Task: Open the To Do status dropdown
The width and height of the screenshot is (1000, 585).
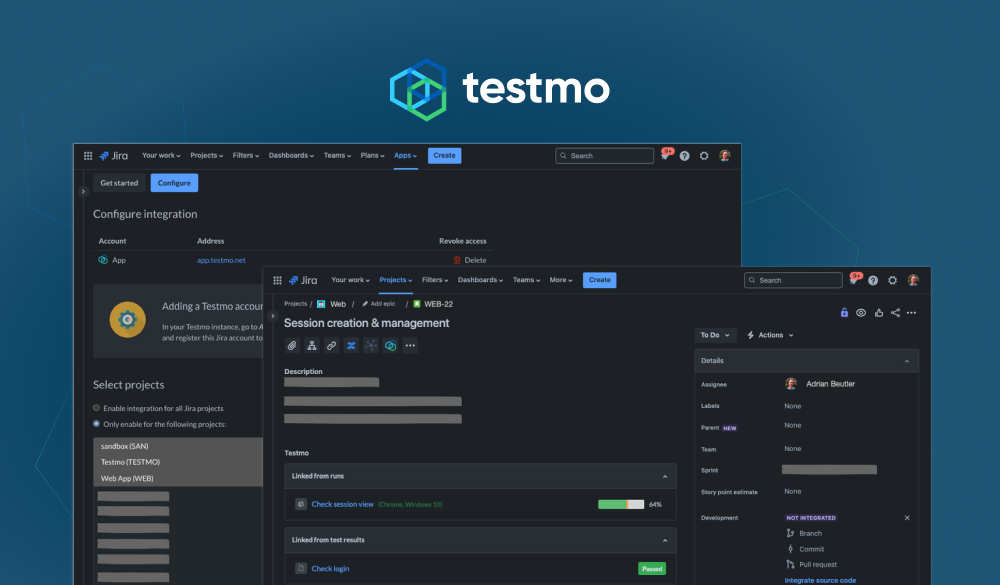Action: tap(715, 335)
